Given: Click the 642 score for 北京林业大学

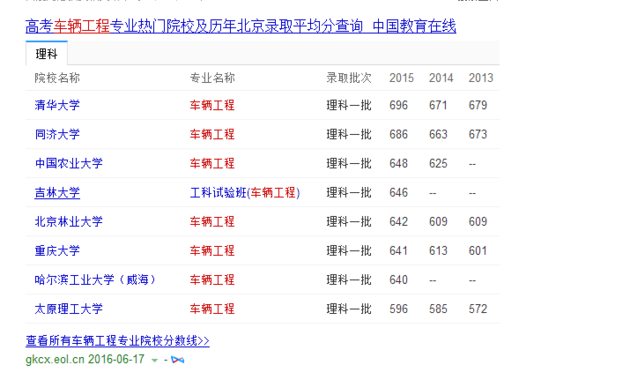Looking at the screenshot, I should 399,222.
